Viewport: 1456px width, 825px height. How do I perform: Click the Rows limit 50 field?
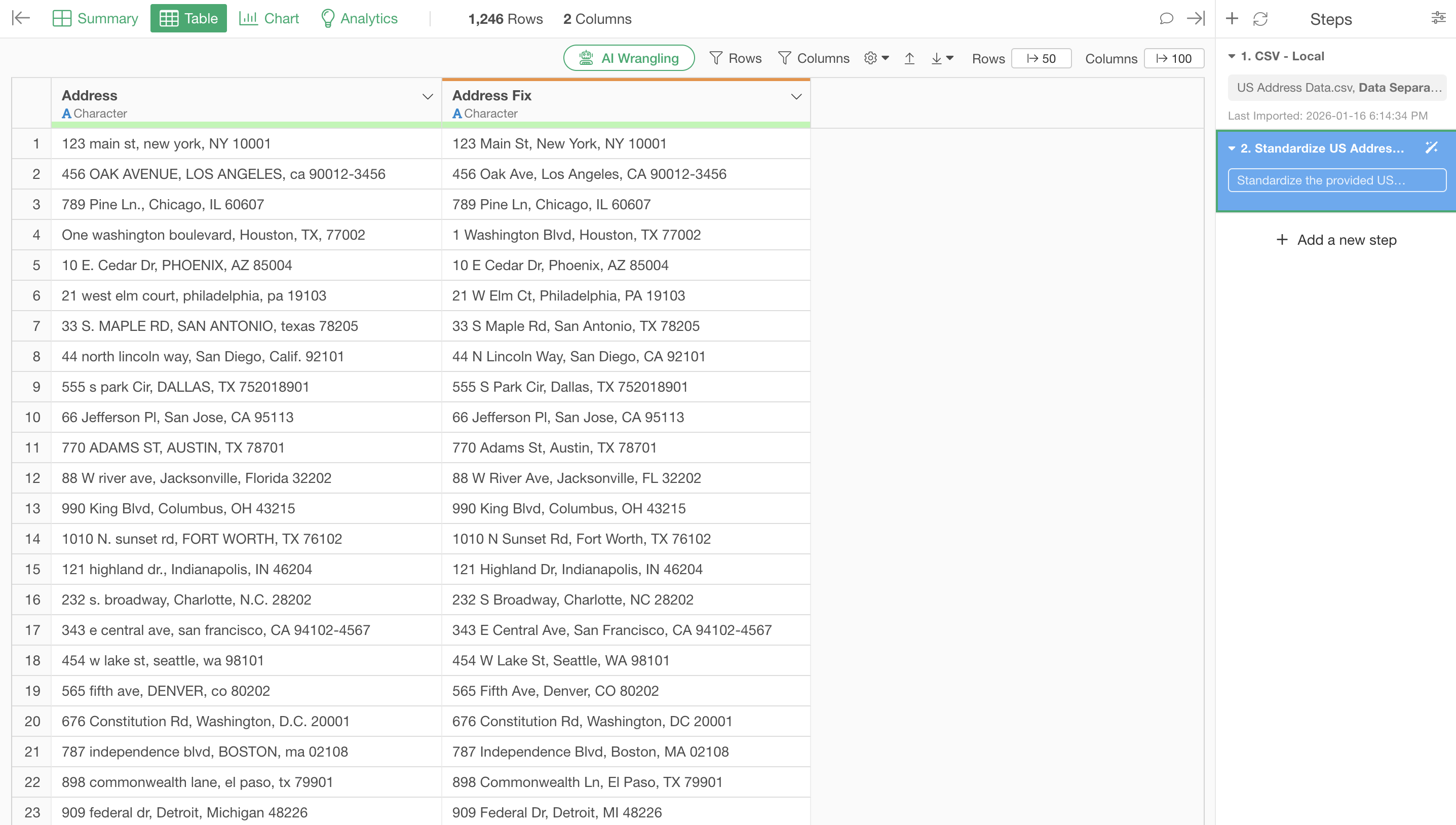click(x=1041, y=58)
